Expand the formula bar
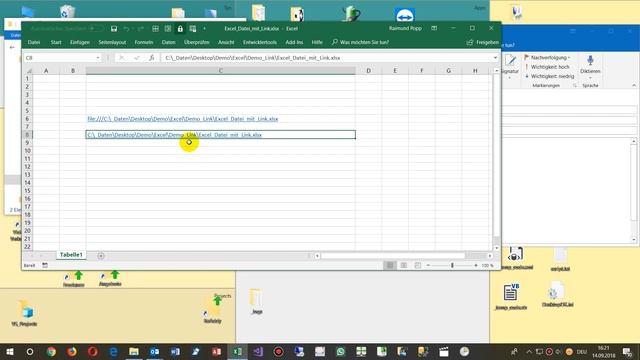This screenshot has height=360, width=640. click(495, 58)
